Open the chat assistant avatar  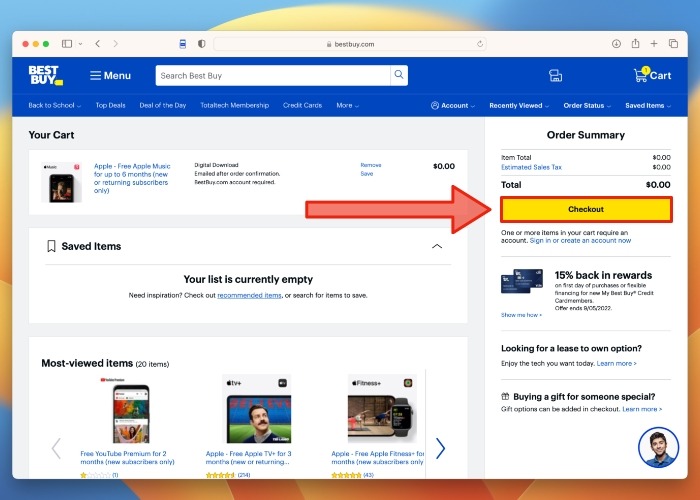coord(658,447)
